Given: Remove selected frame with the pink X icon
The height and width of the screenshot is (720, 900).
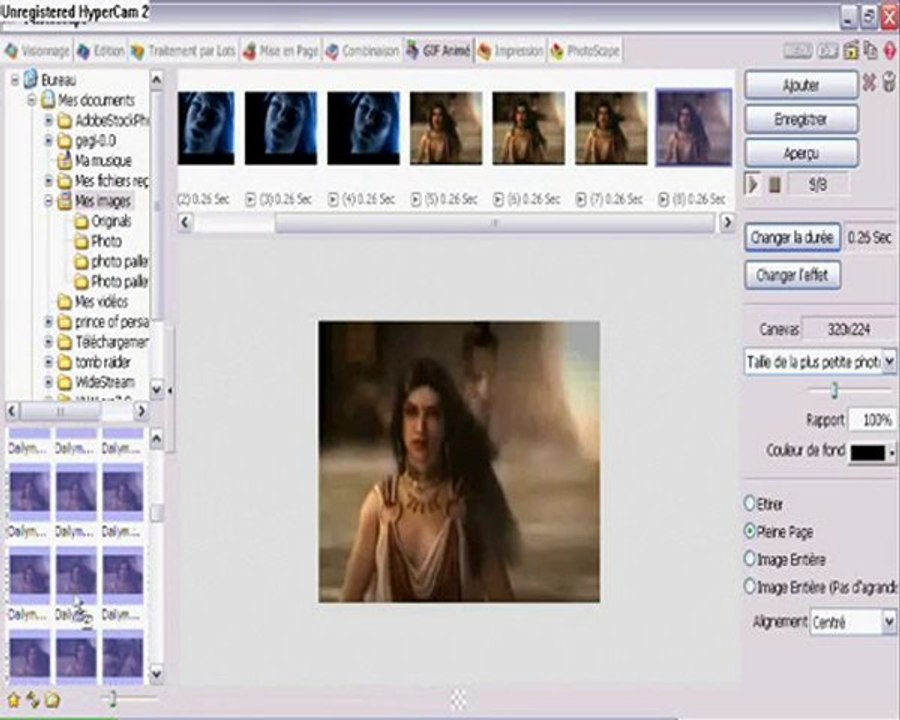Looking at the screenshot, I should (869, 83).
